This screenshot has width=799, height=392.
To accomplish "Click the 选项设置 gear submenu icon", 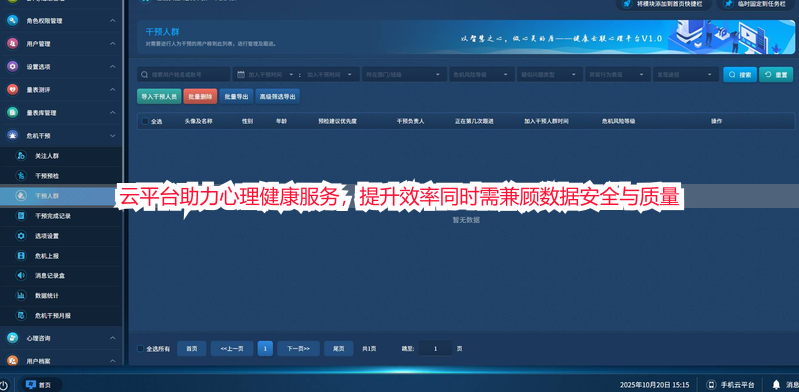I will tap(21, 236).
